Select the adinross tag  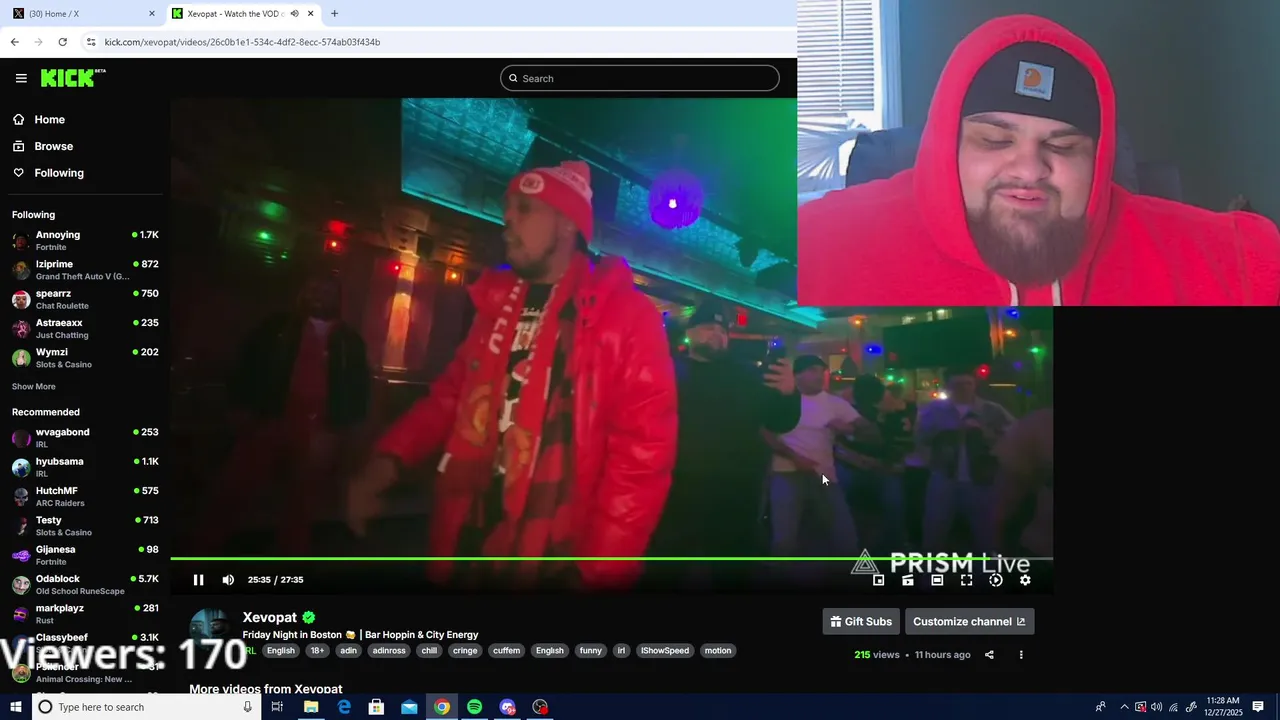coord(389,650)
